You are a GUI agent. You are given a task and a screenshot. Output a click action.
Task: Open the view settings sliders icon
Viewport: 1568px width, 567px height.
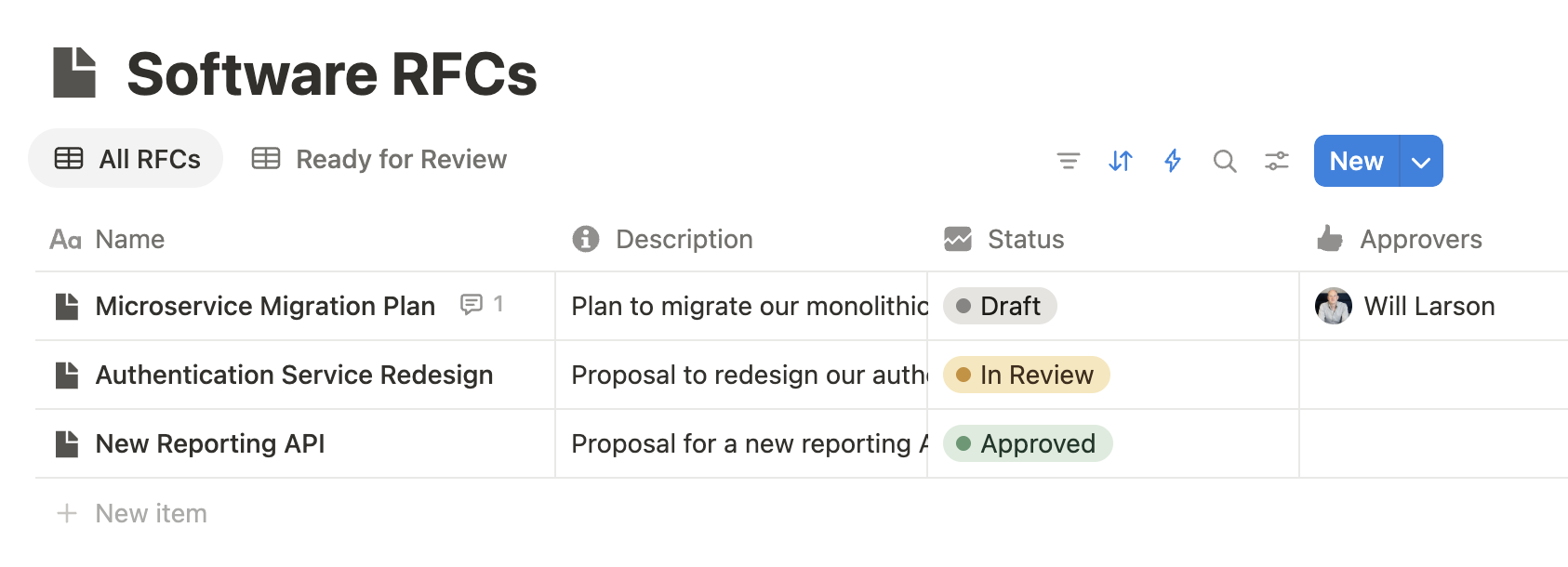(x=1277, y=161)
